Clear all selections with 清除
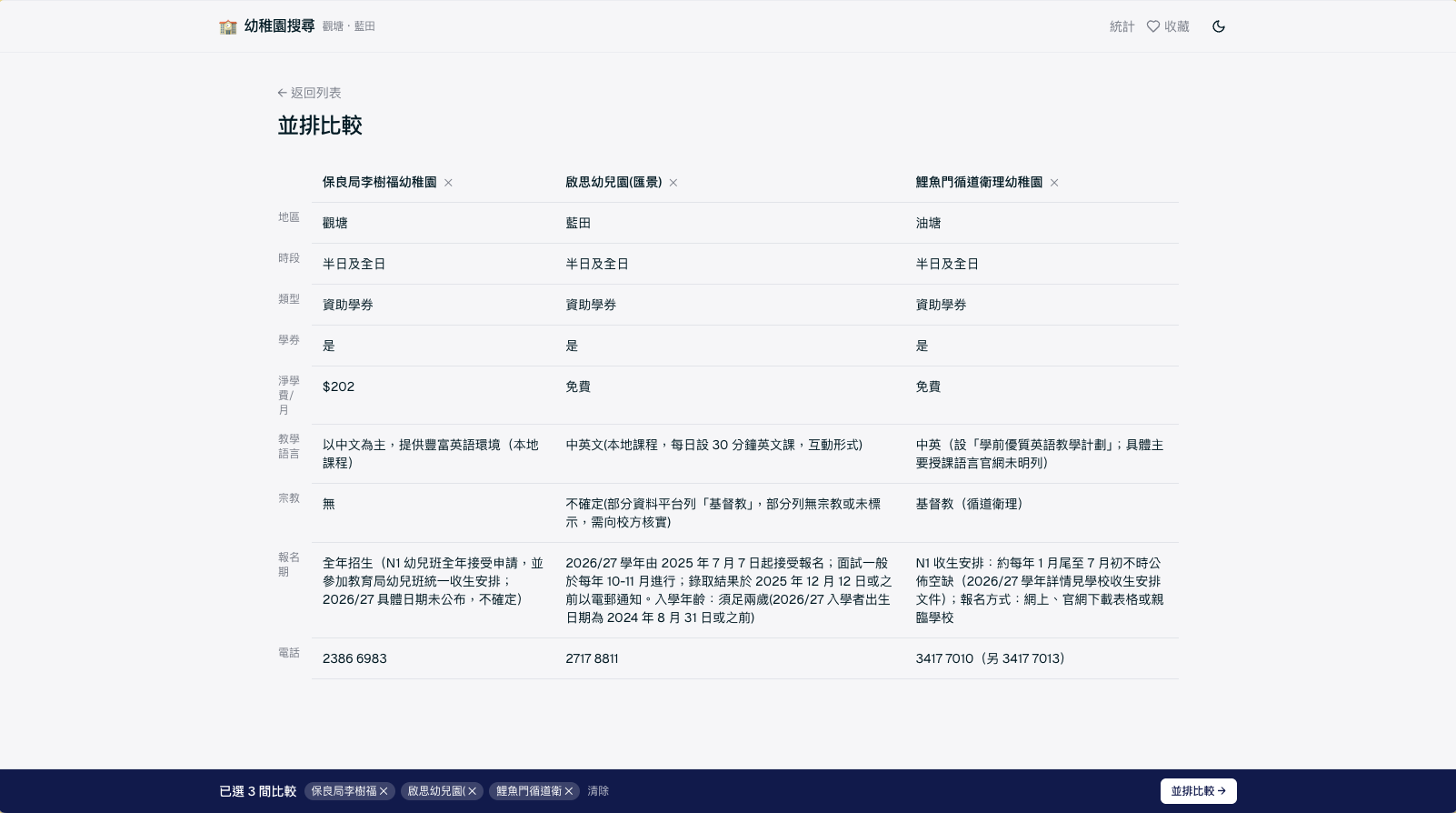 [598, 791]
